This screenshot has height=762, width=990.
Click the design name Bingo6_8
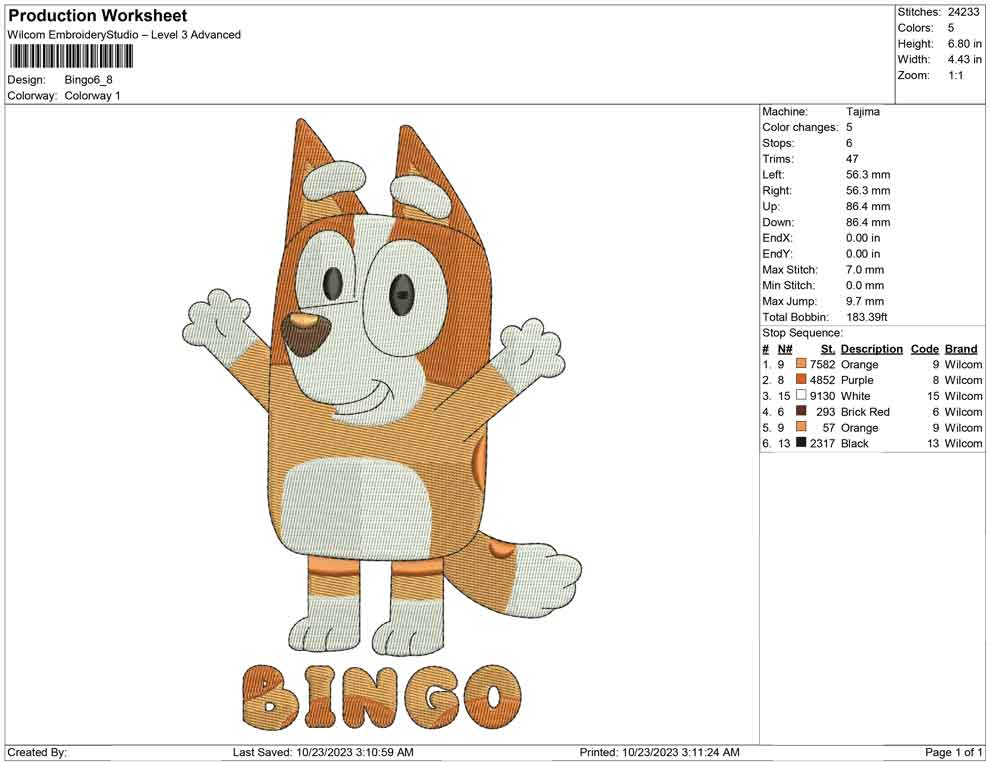click(88, 80)
